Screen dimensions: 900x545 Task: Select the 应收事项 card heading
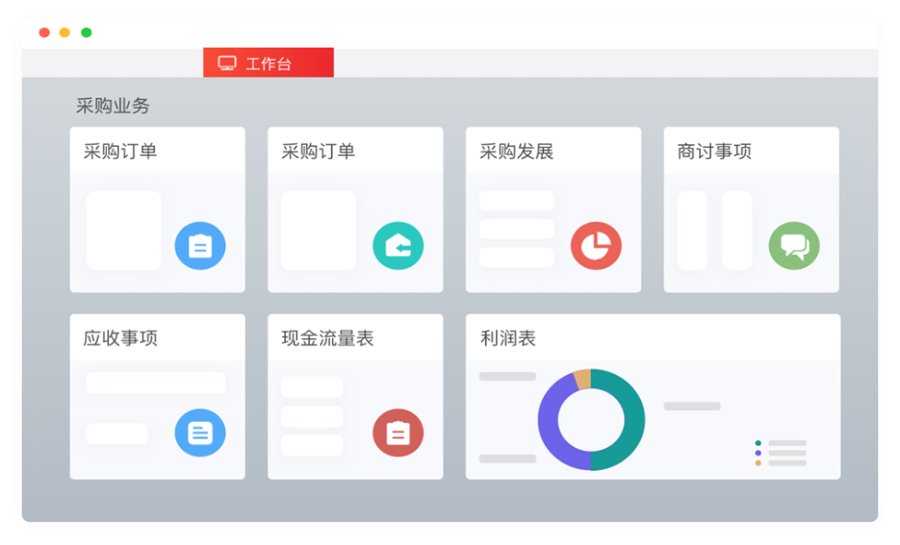click(x=120, y=339)
